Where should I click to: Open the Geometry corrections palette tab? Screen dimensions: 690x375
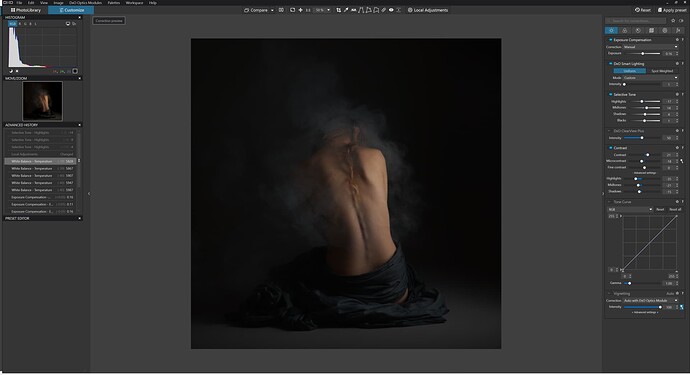[651, 30]
